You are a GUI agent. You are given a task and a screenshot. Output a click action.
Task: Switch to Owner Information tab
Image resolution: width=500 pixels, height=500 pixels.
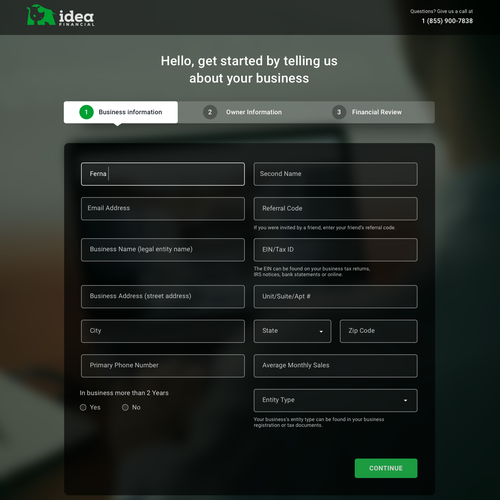pyautogui.click(x=242, y=112)
